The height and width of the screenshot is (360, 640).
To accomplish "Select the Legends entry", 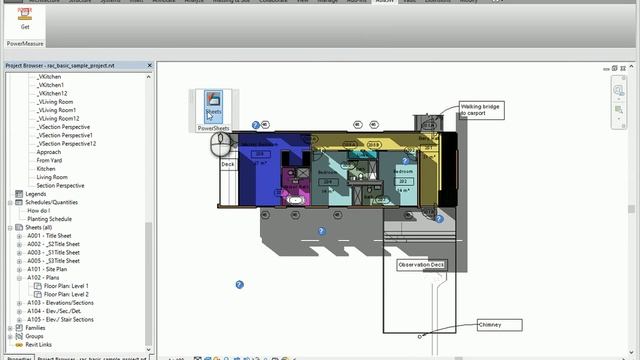I will coord(36,194).
